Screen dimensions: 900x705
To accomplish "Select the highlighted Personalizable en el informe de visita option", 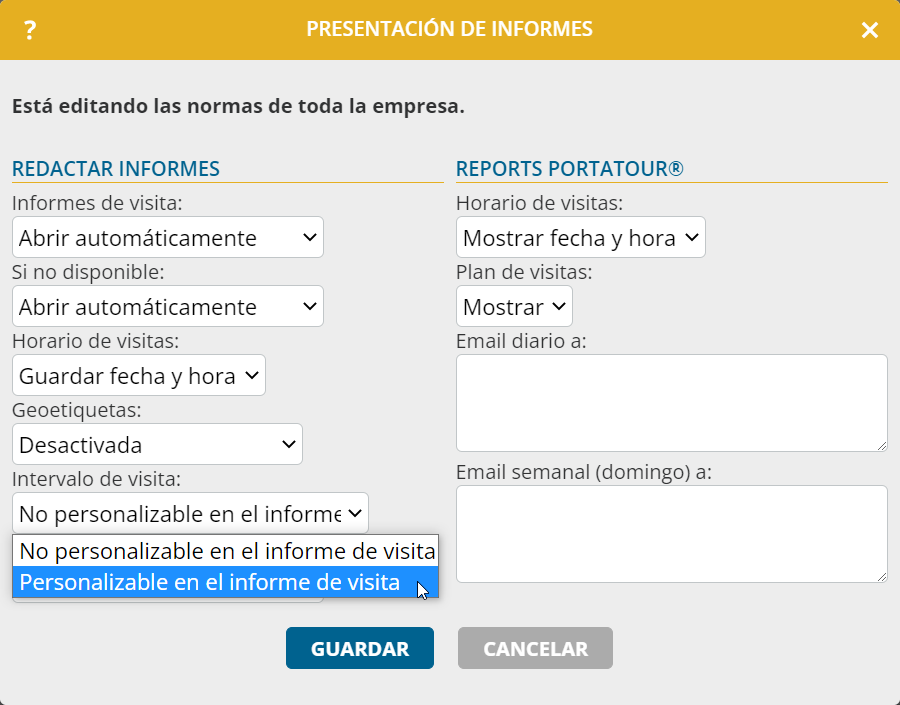I will tap(226, 582).
